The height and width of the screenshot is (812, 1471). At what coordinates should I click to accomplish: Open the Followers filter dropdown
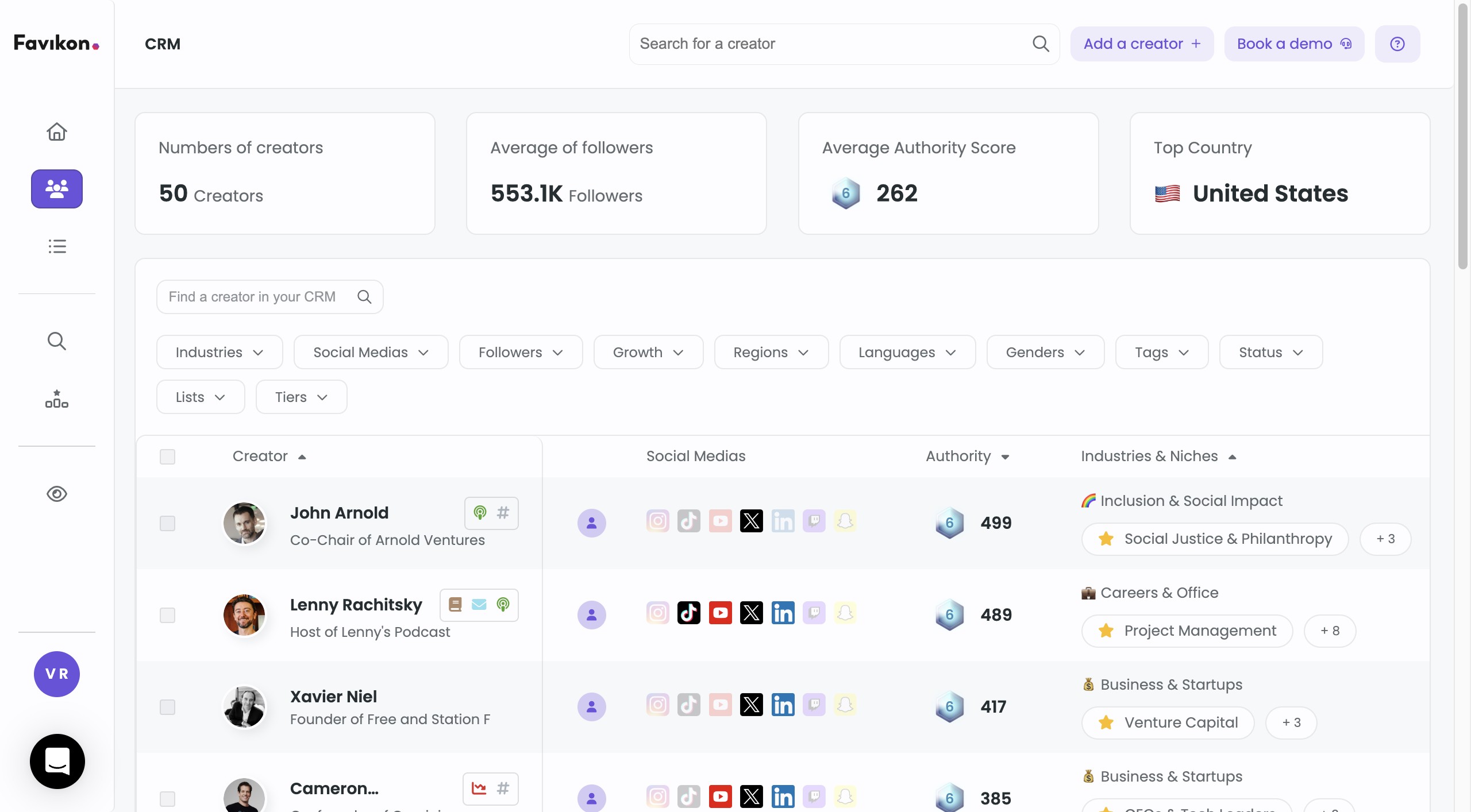(x=520, y=352)
